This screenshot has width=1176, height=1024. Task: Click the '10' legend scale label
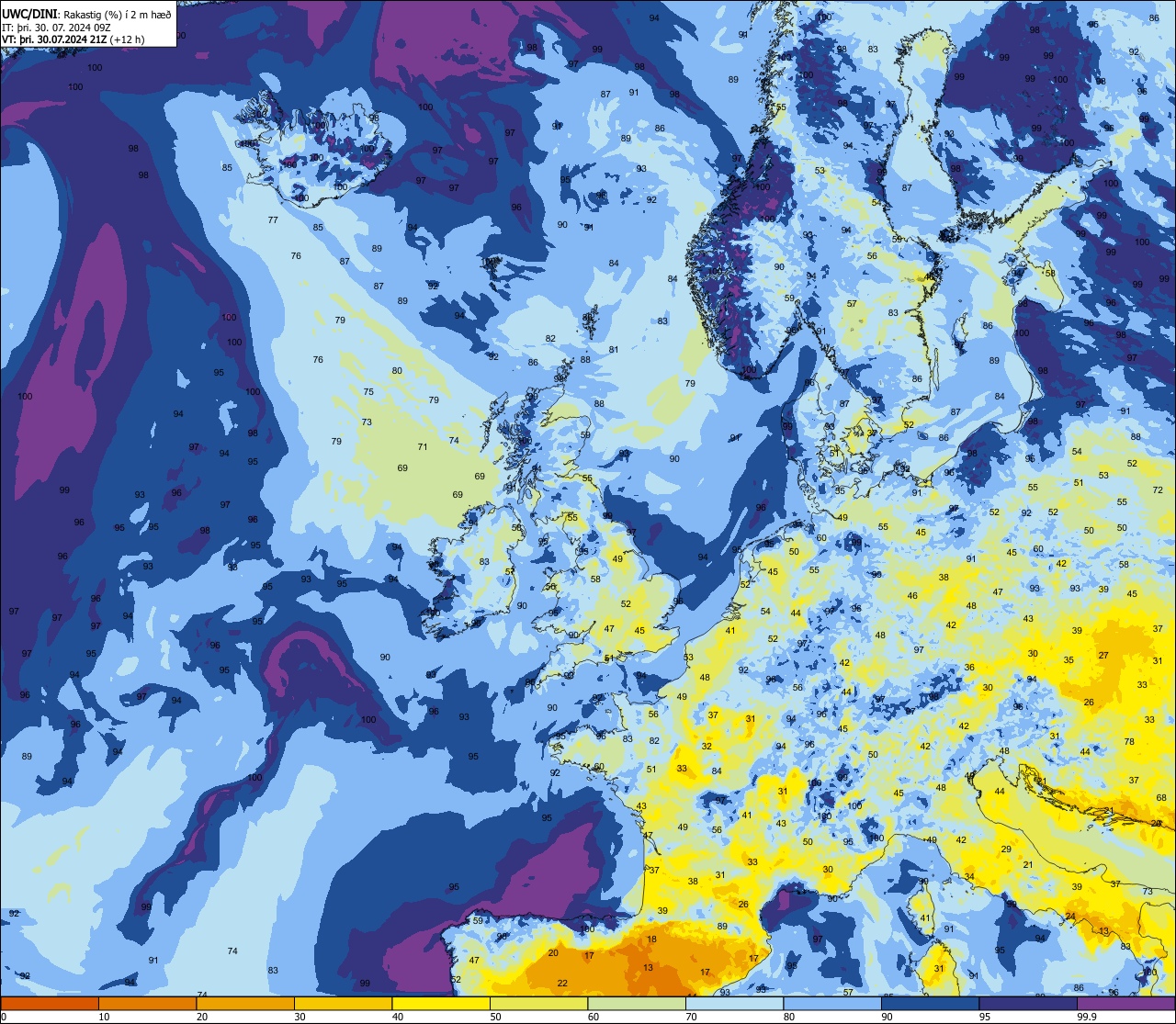tap(104, 1017)
